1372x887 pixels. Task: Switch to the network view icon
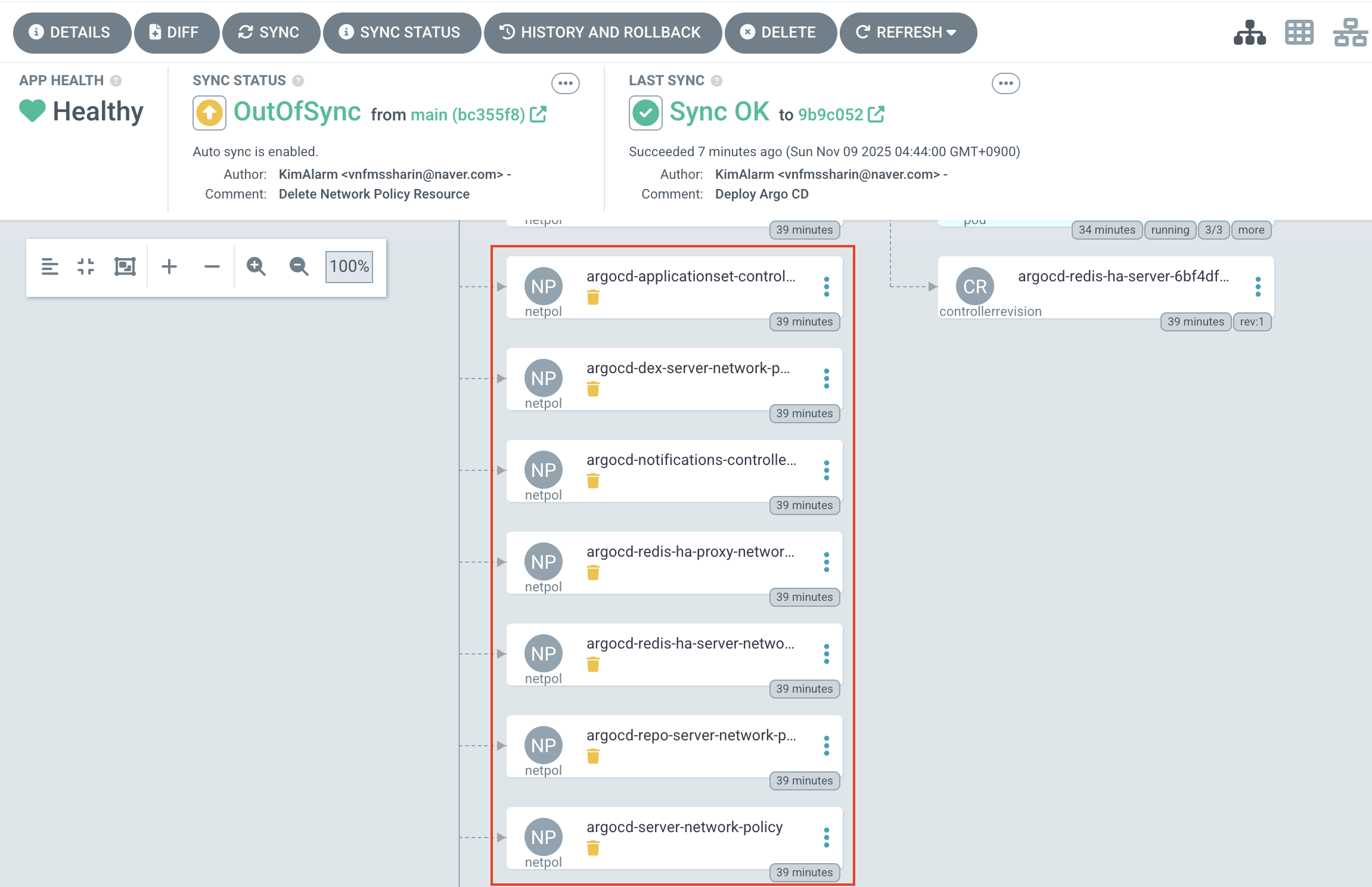tap(1349, 32)
